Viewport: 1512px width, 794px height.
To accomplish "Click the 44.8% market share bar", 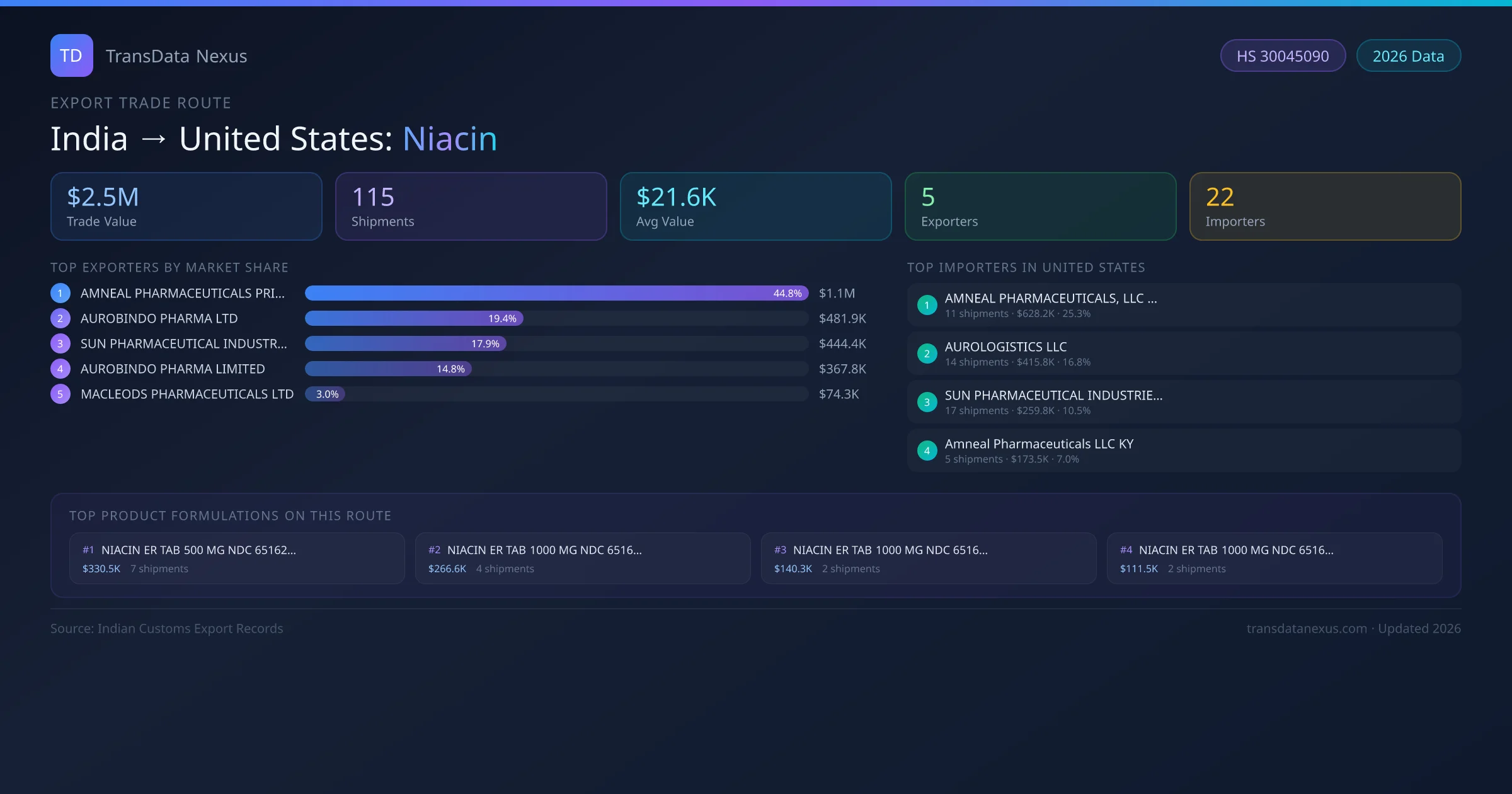I will click(x=556, y=293).
